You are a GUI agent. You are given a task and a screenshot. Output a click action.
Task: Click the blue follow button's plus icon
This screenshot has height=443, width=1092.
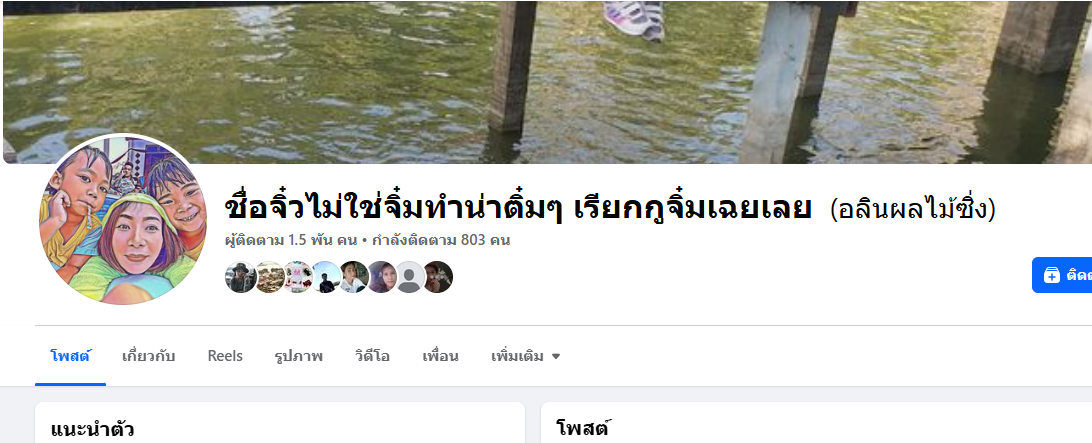1052,275
